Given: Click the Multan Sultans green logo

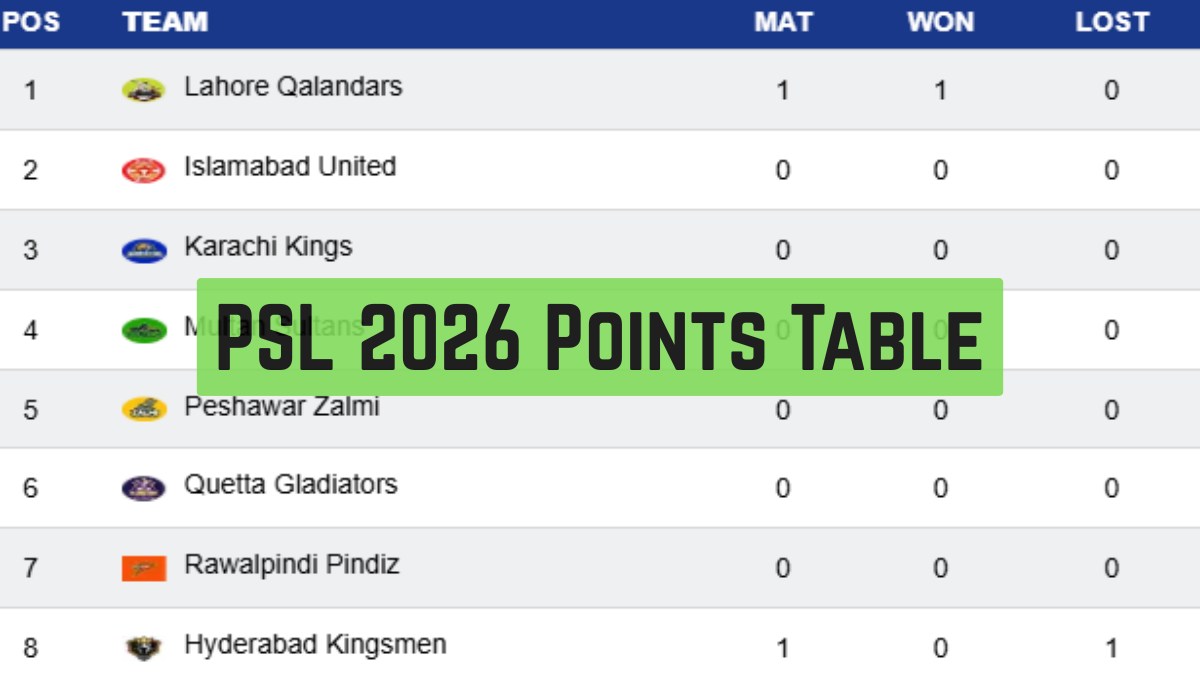Looking at the screenshot, I should (x=143, y=330).
